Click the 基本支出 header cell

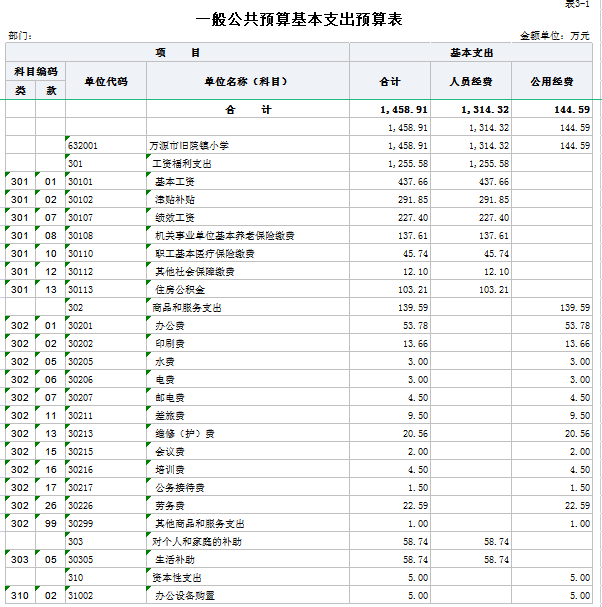[x=471, y=52]
